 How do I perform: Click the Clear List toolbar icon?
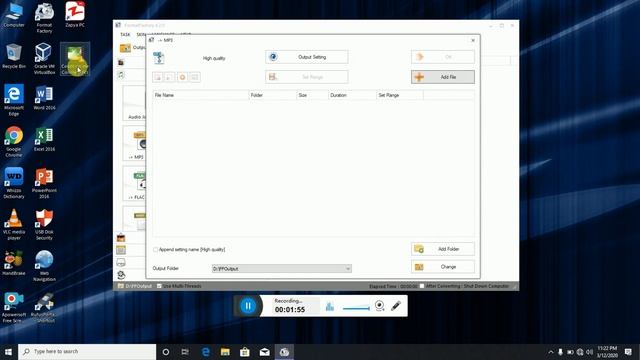coord(170,77)
